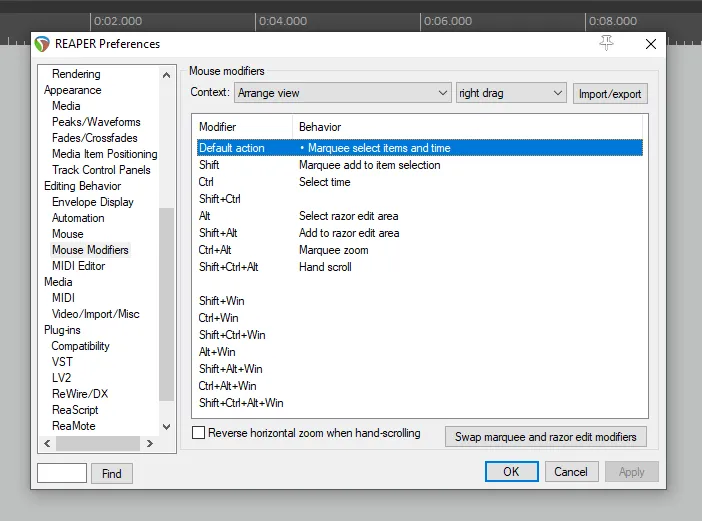
Task: Click the tree horizontal scroll right arrow
Action: pyautogui.click(x=150, y=443)
